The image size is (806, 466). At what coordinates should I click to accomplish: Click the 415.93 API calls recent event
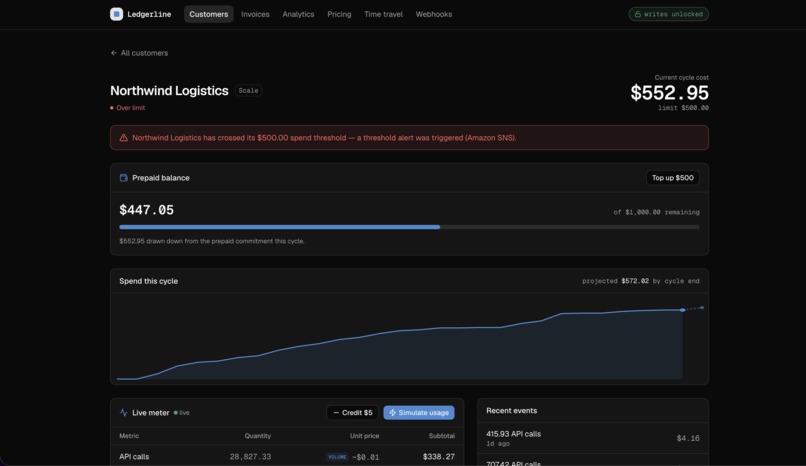pyautogui.click(x=593, y=438)
